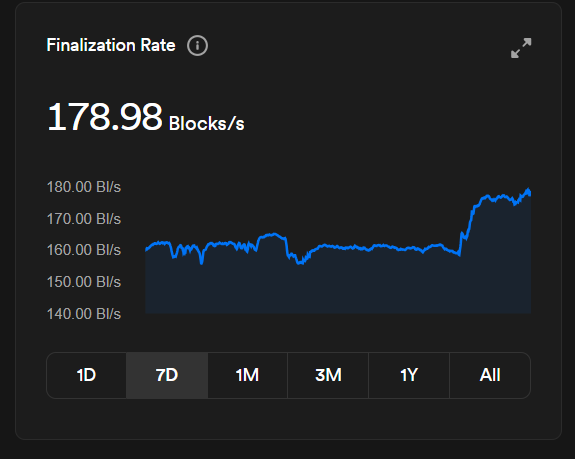Click the 170.00 Bl/s axis label
Screen dimensions: 575x459
click(84, 219)
